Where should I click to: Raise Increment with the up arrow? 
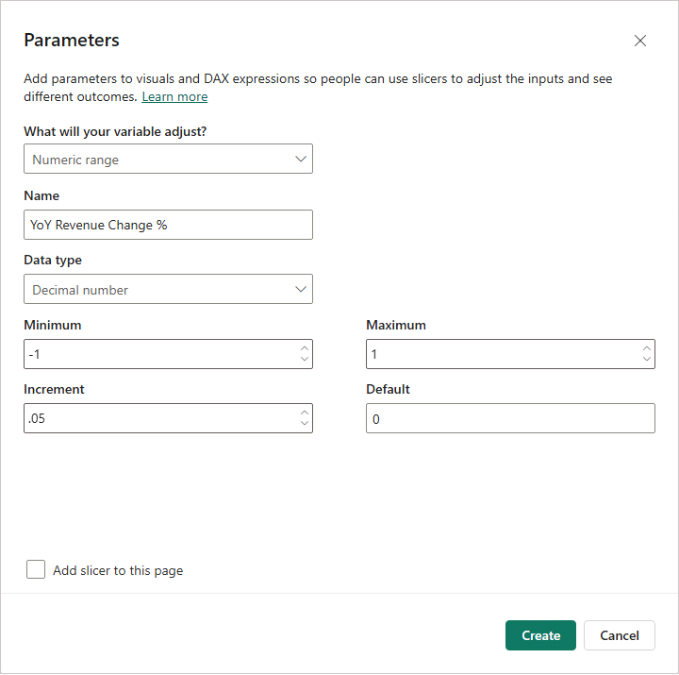[304, 413]
